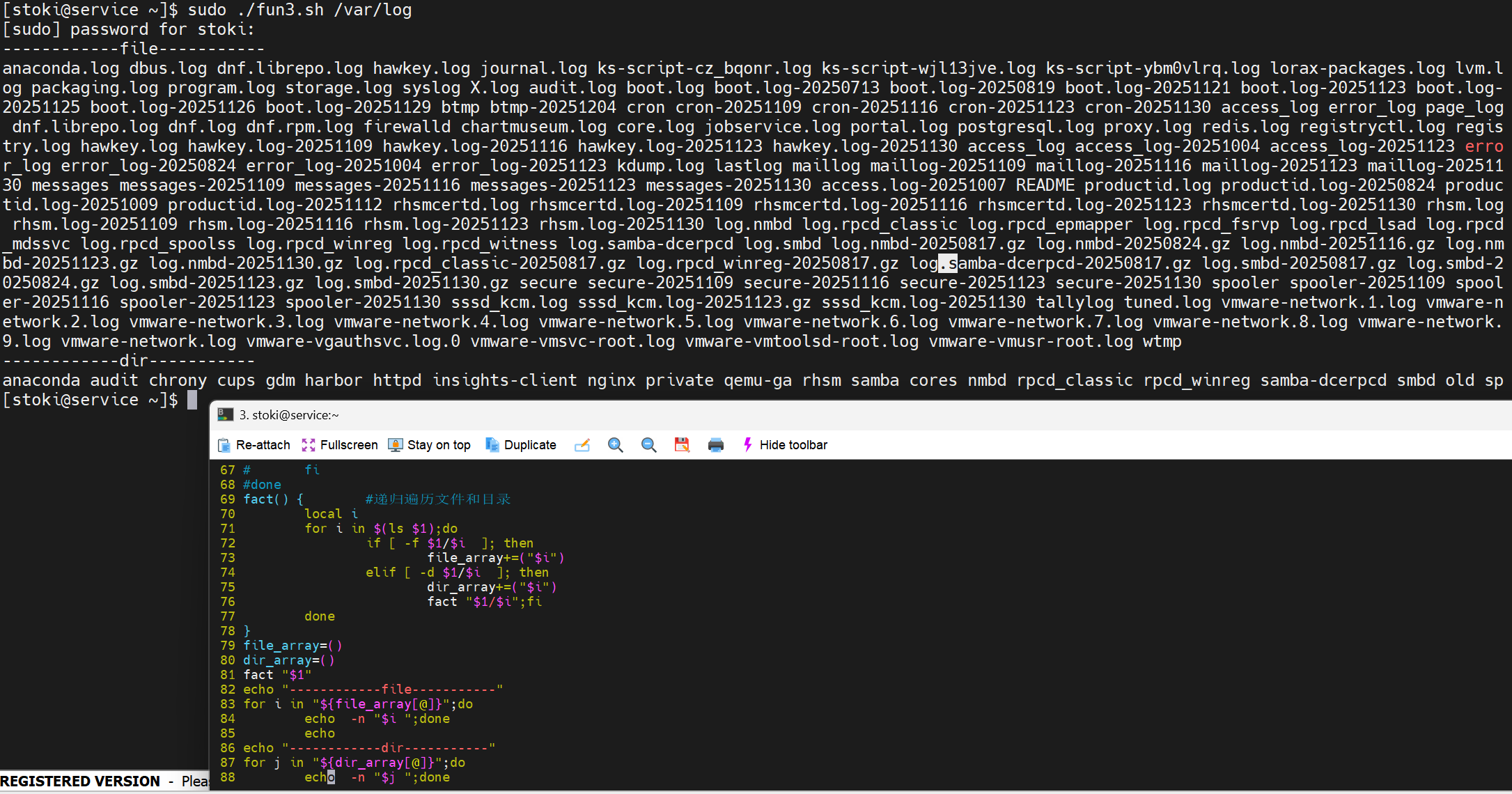Zoom out the terminal font
Screen dimensions: 1512x794
pyautogui.click(x=648, y=445)
